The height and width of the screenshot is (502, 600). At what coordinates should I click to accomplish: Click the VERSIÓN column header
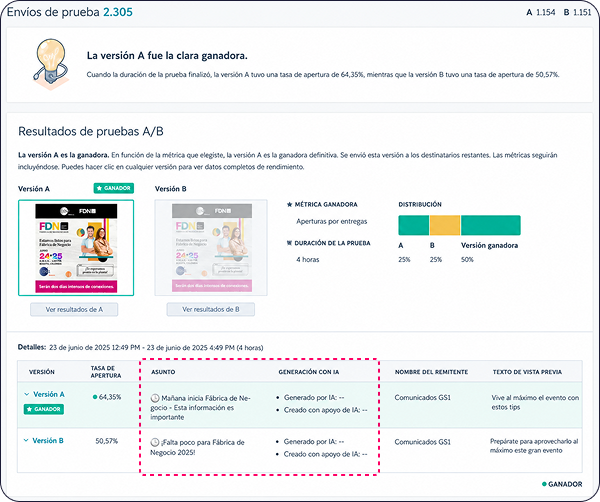pos(42,372)
